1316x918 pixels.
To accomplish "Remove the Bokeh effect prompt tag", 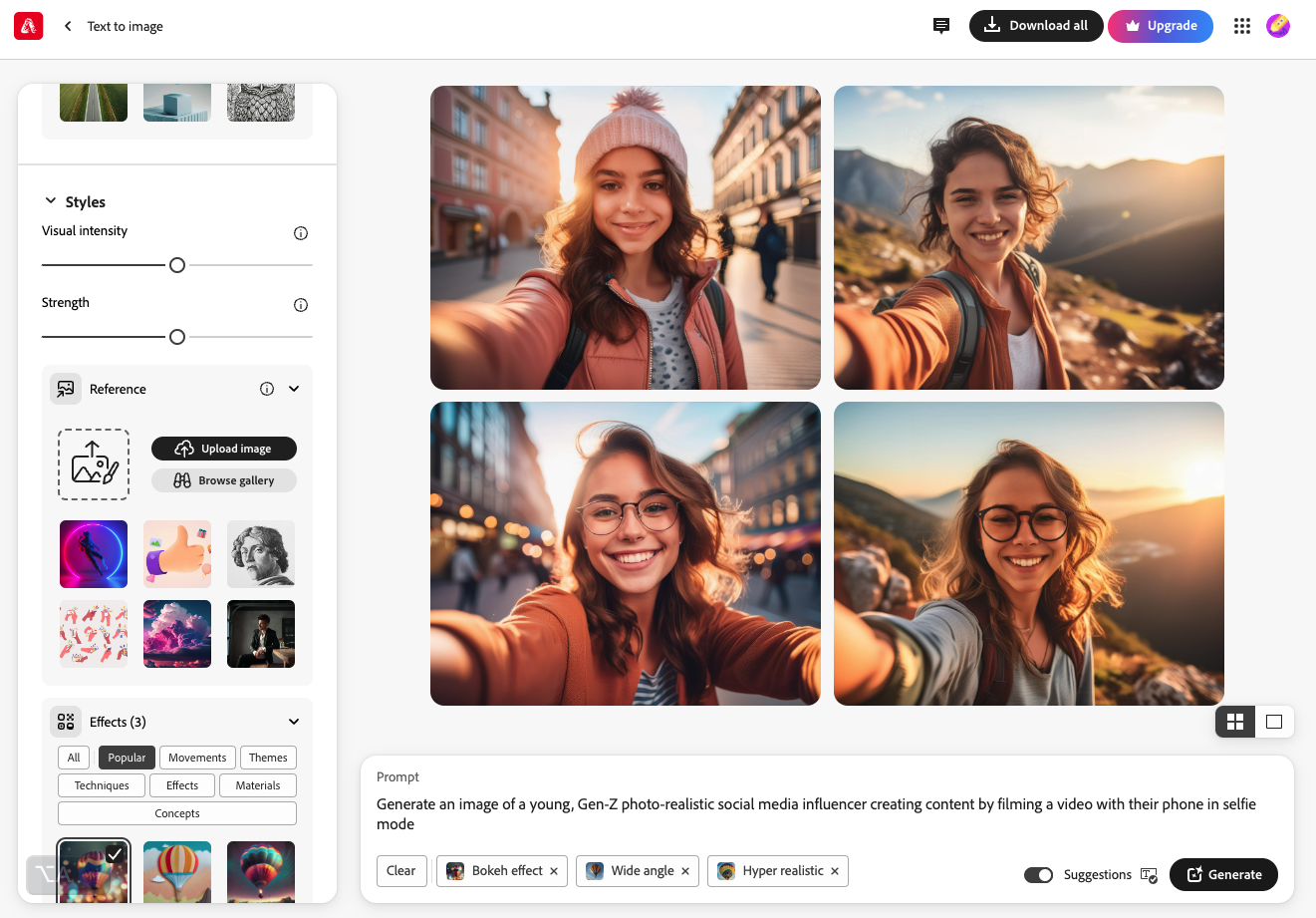I will tap(554, 870).
